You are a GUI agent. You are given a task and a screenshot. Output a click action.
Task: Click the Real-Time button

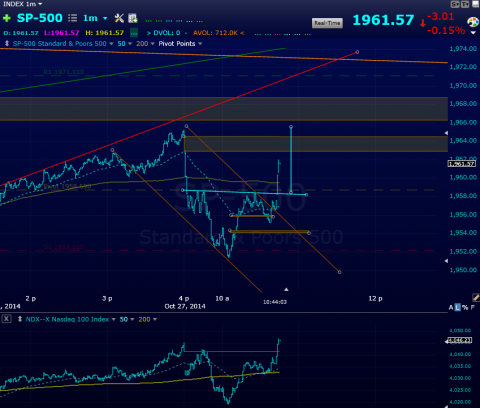click(327, 23)
